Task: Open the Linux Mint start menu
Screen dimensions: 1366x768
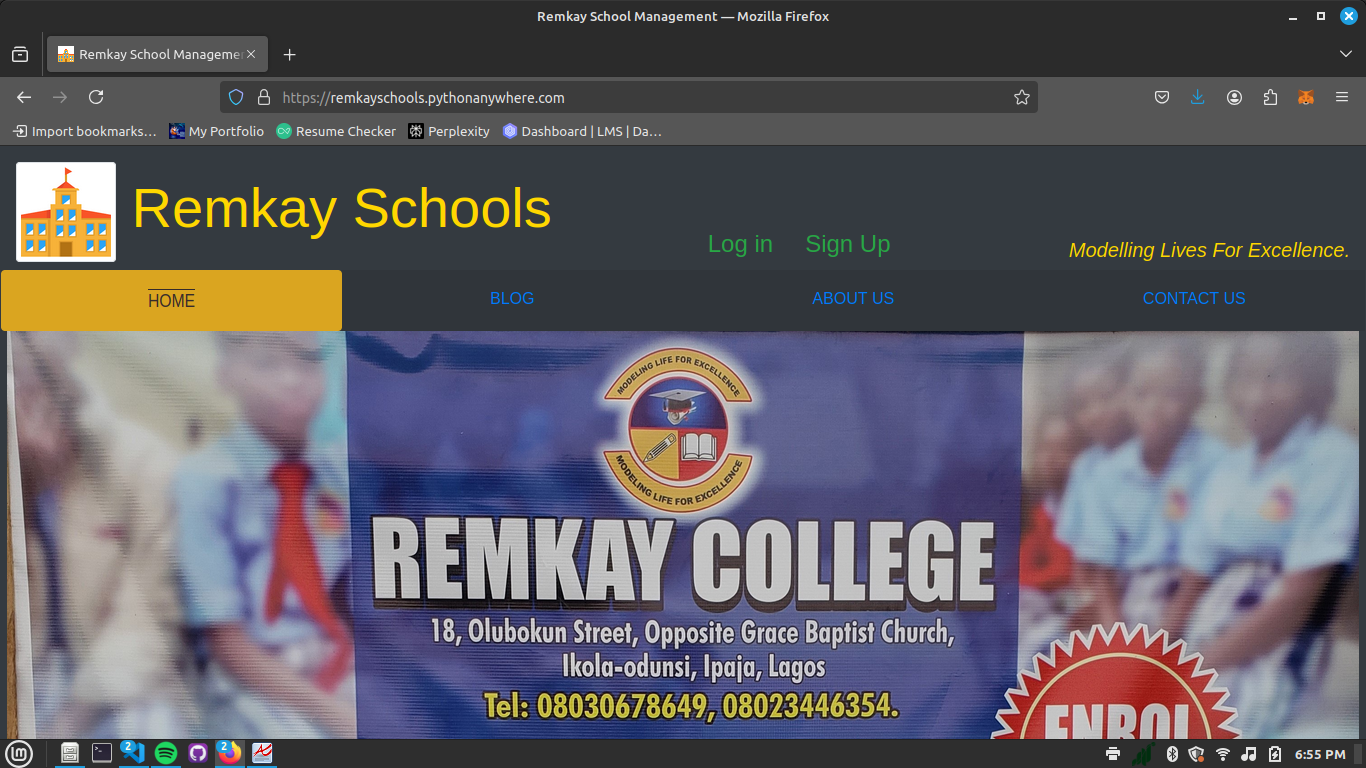Action: tap(19, 753)
